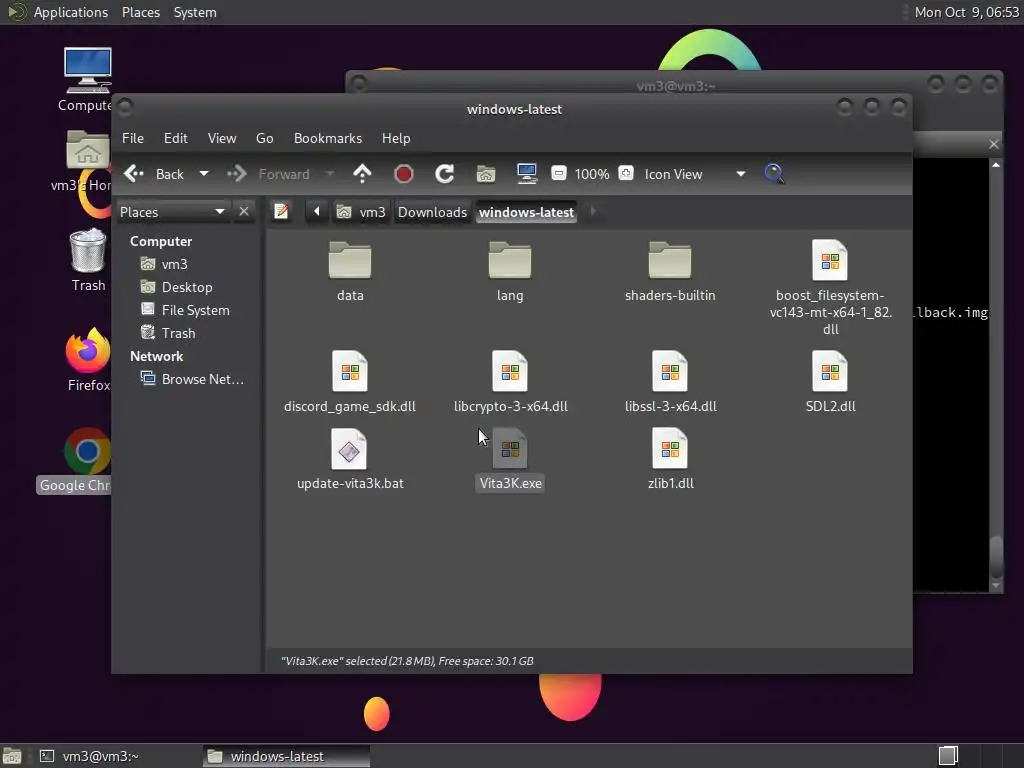Select libssl-3-x64.dll file
This screenshot has height=768, width=1024.
pos(670,381)
